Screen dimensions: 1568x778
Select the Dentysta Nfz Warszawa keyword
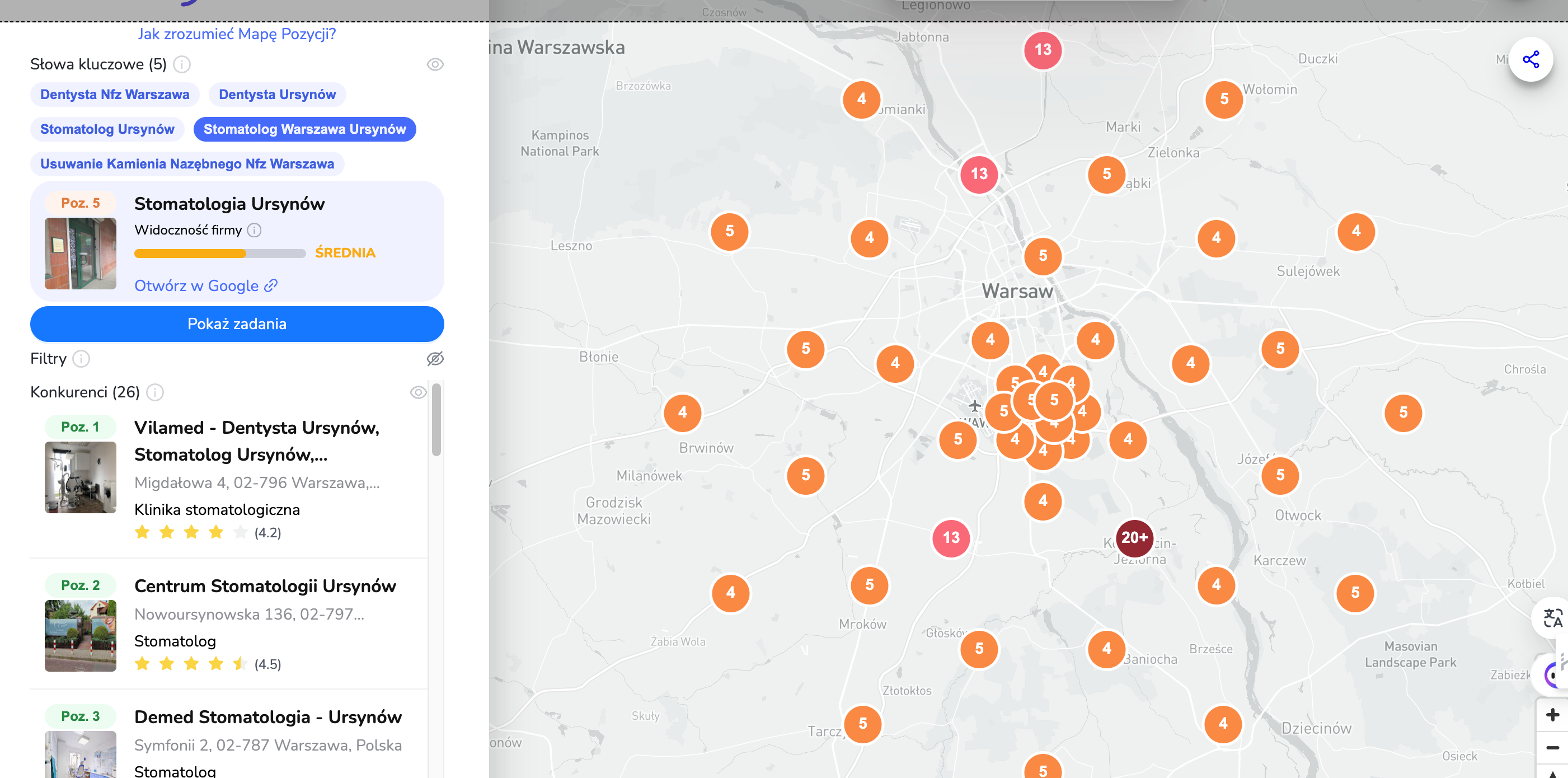114,95
